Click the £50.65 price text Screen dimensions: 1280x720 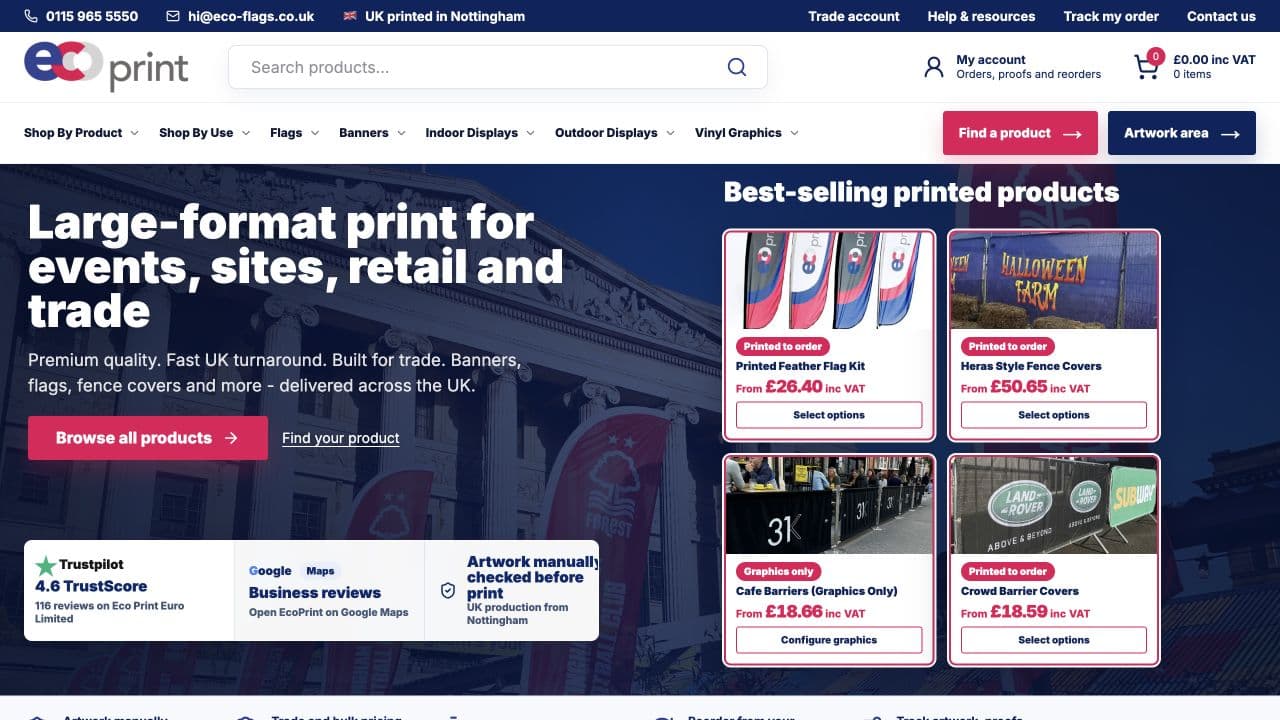1018,387
